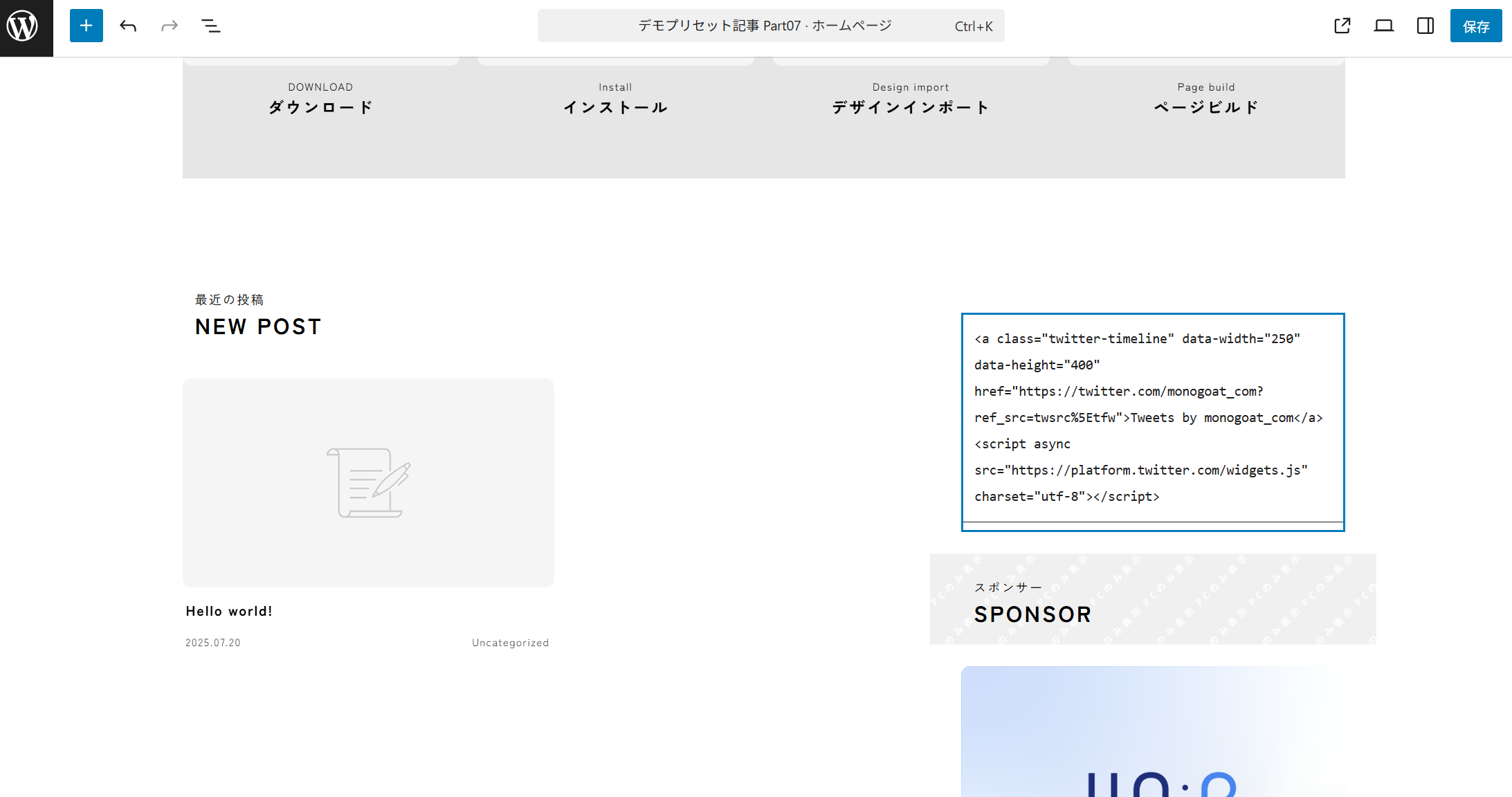Toggle the settings sidebar panel
The image size is (1512, 797).
click(x=1426, y=26)
